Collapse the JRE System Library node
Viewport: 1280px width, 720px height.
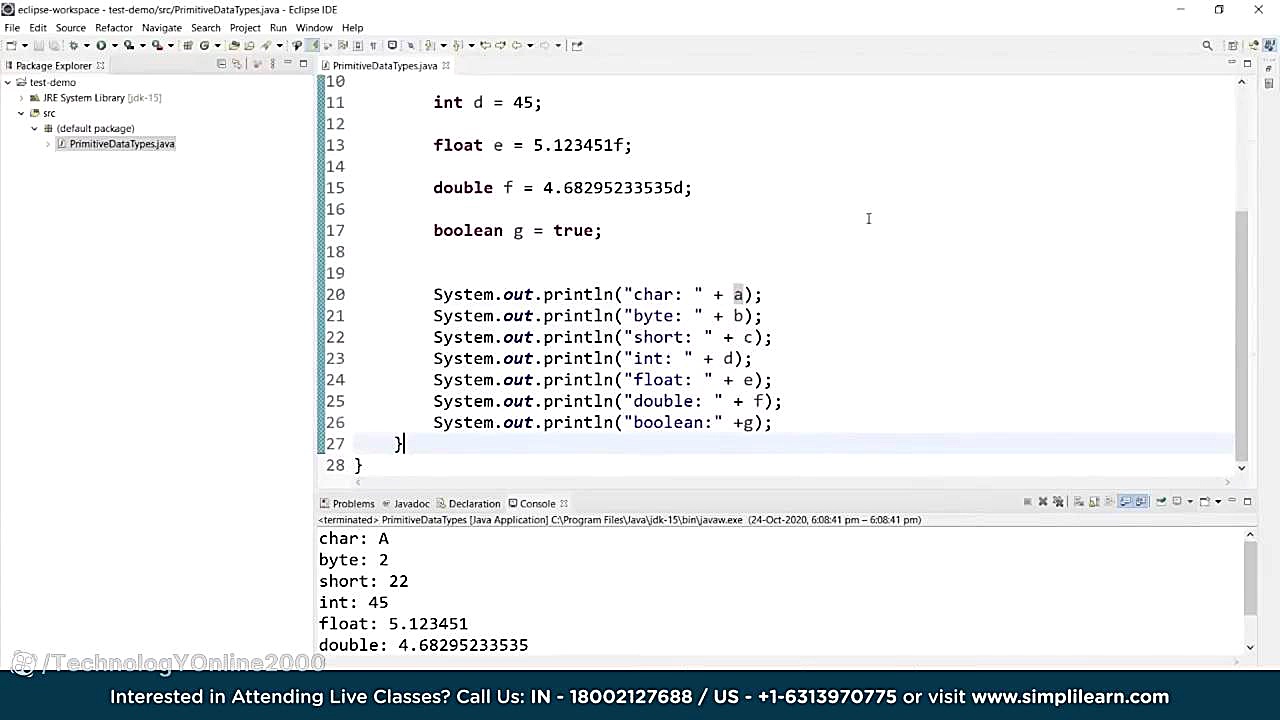click(x=20, y=97)
